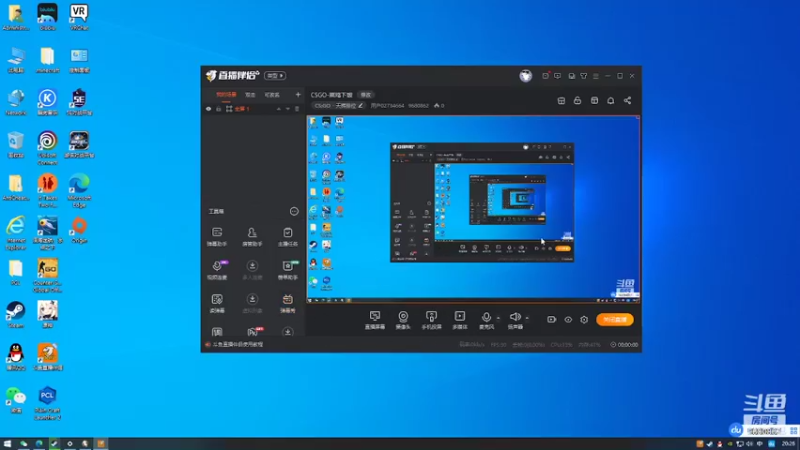Open the Steam desktop shortcut
Viewport: 800px width, 450px height.
tap(16, 314)
